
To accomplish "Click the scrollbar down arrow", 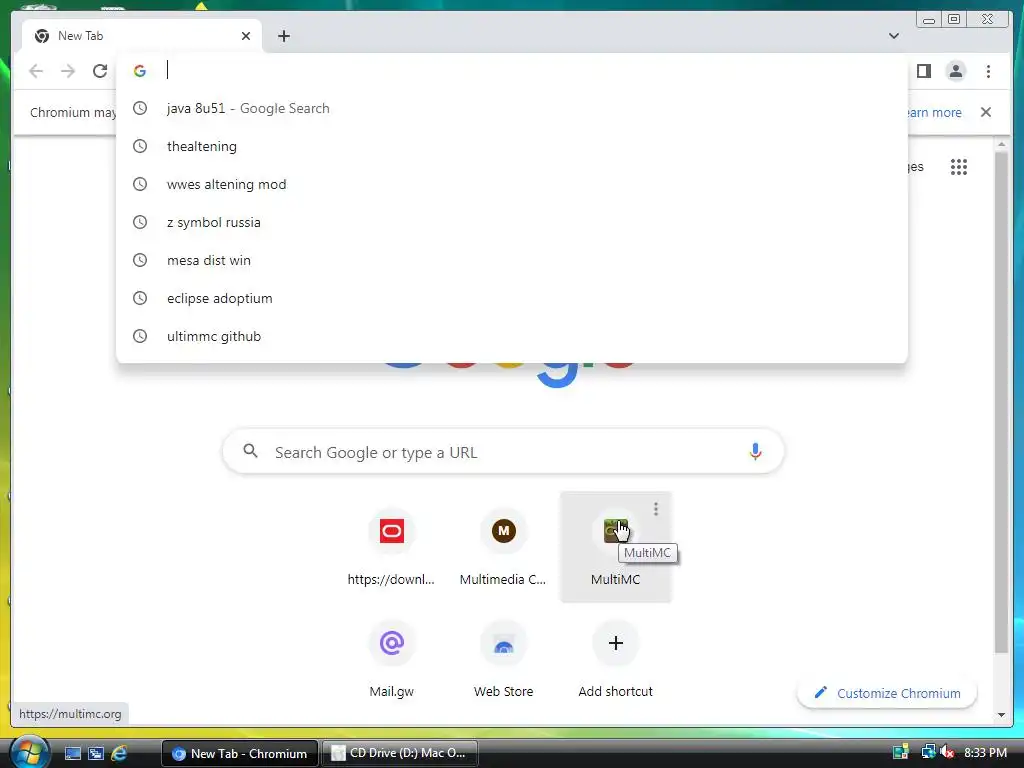I will (x=1001, y=715).
